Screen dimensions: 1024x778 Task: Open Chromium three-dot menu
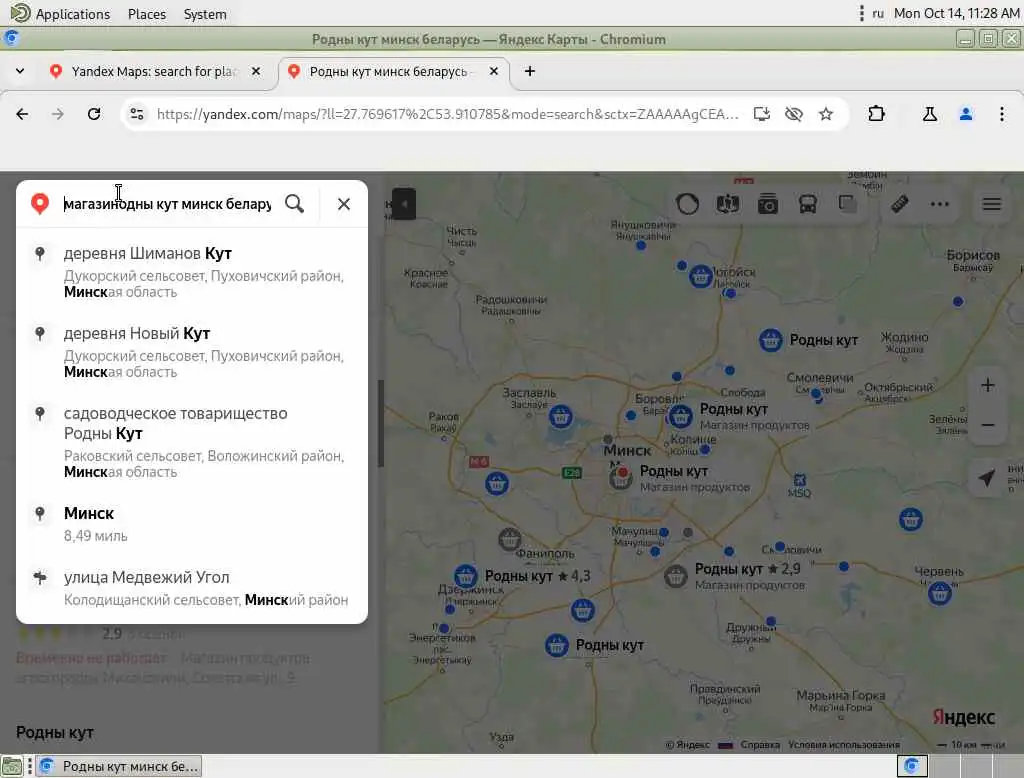point(1002,114)
